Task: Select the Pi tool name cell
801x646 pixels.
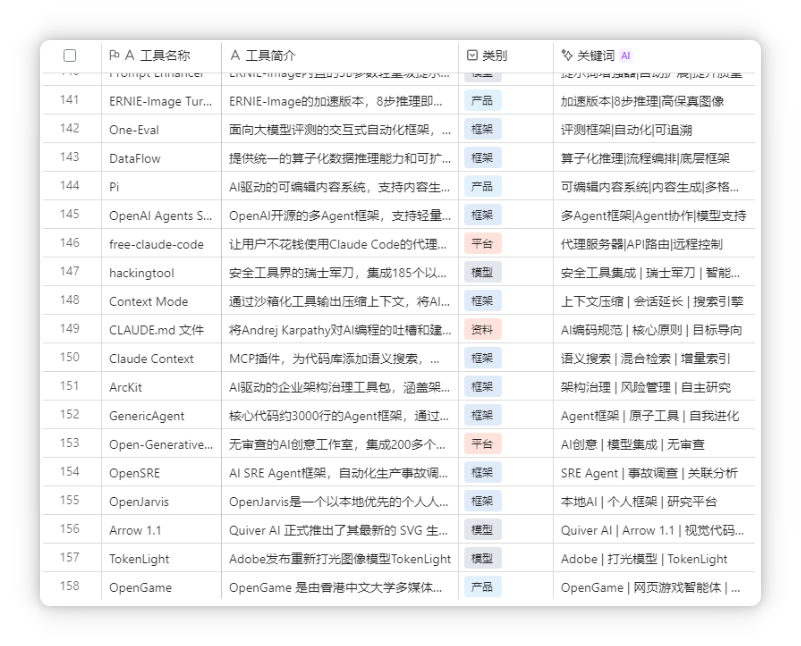Action: (161, 187)
